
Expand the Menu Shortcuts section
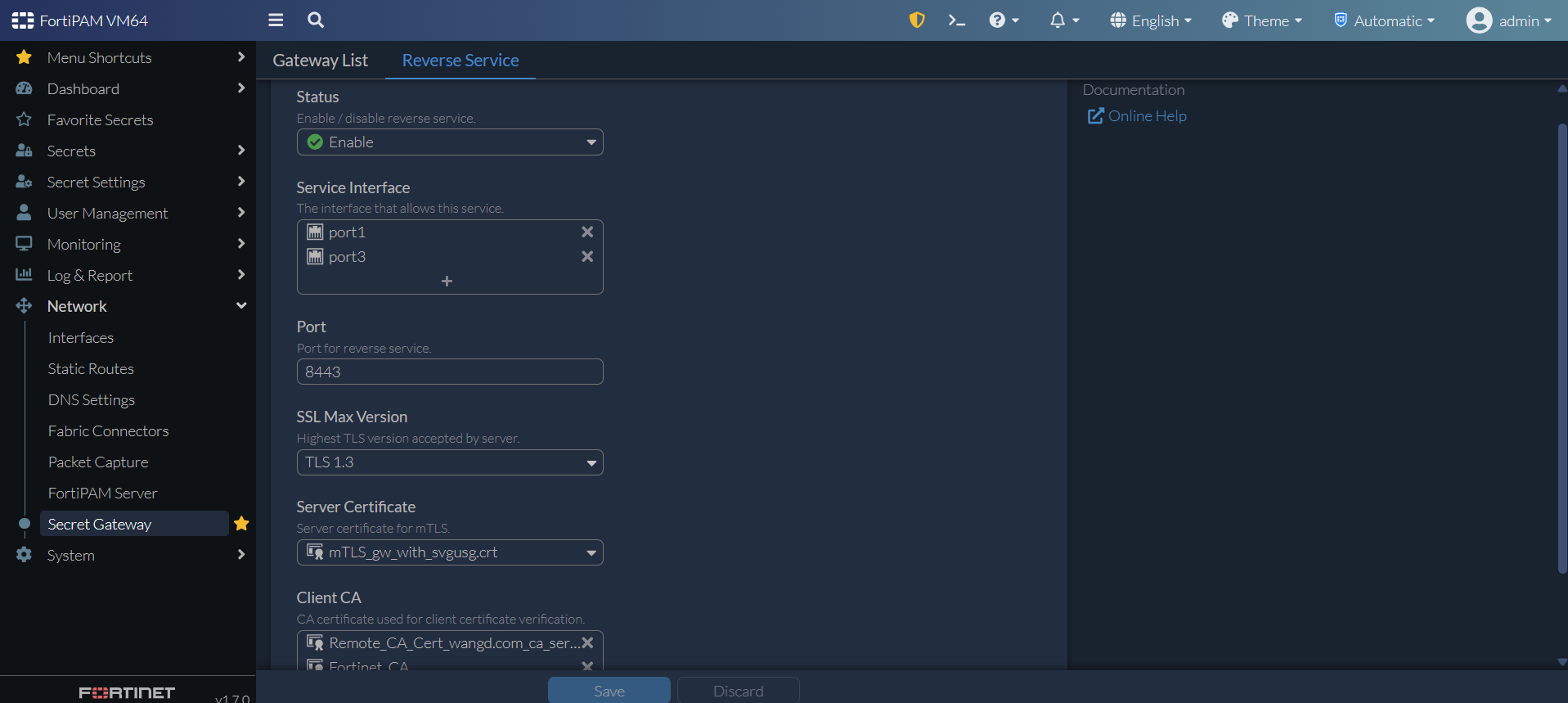coord(128,57)
